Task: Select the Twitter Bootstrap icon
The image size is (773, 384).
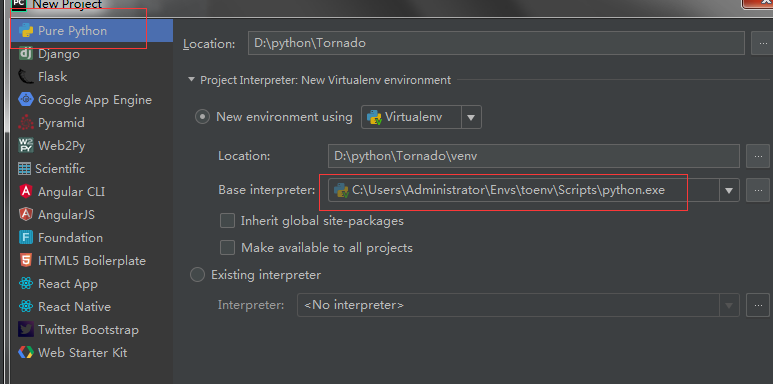Action: coord(26,329)
